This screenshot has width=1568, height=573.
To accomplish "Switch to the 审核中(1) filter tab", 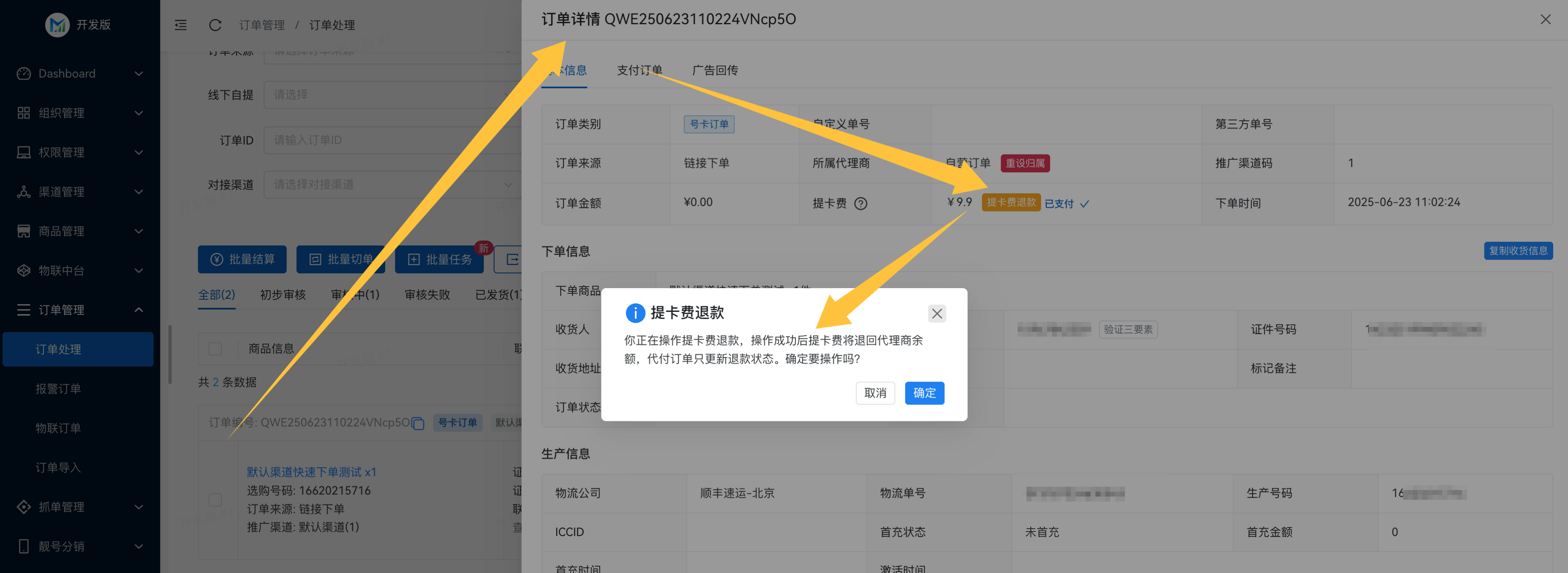I will click(x=355, y=294).
